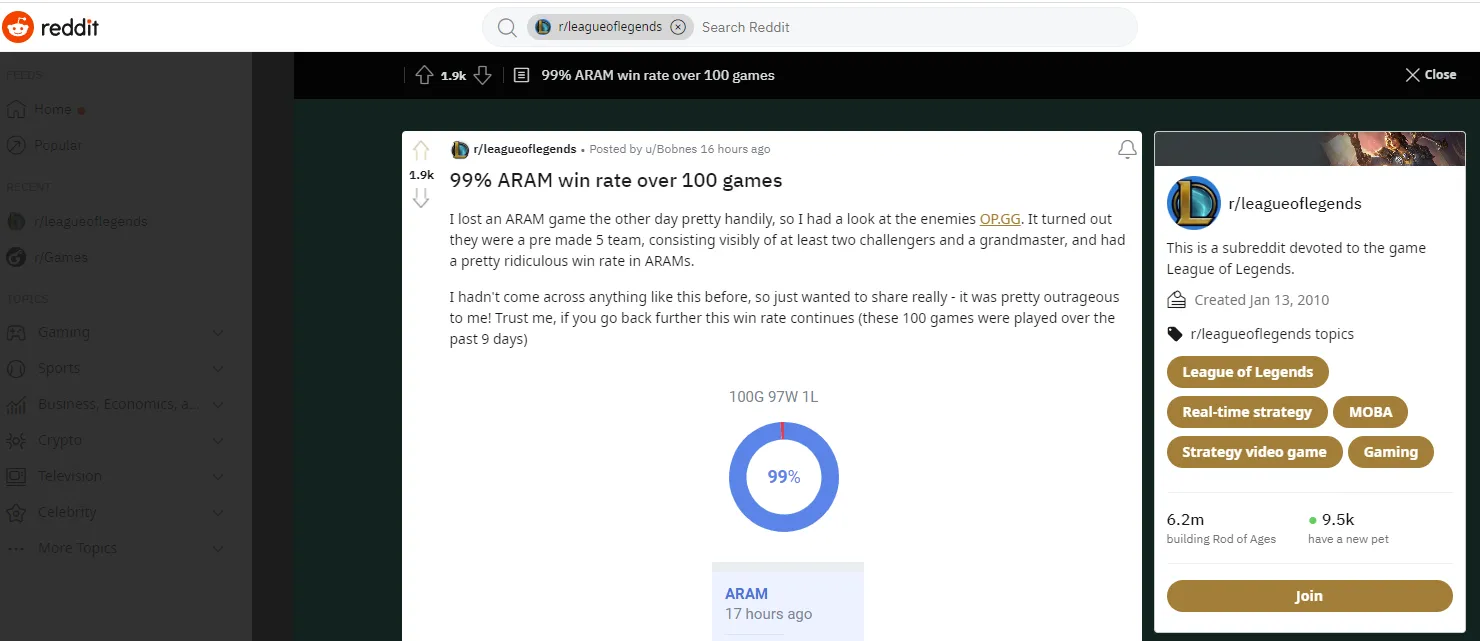Remove the r/leagueoflegends search filter chip
The width and height of the screenshot is (1480, 641).
coord(677,27)
